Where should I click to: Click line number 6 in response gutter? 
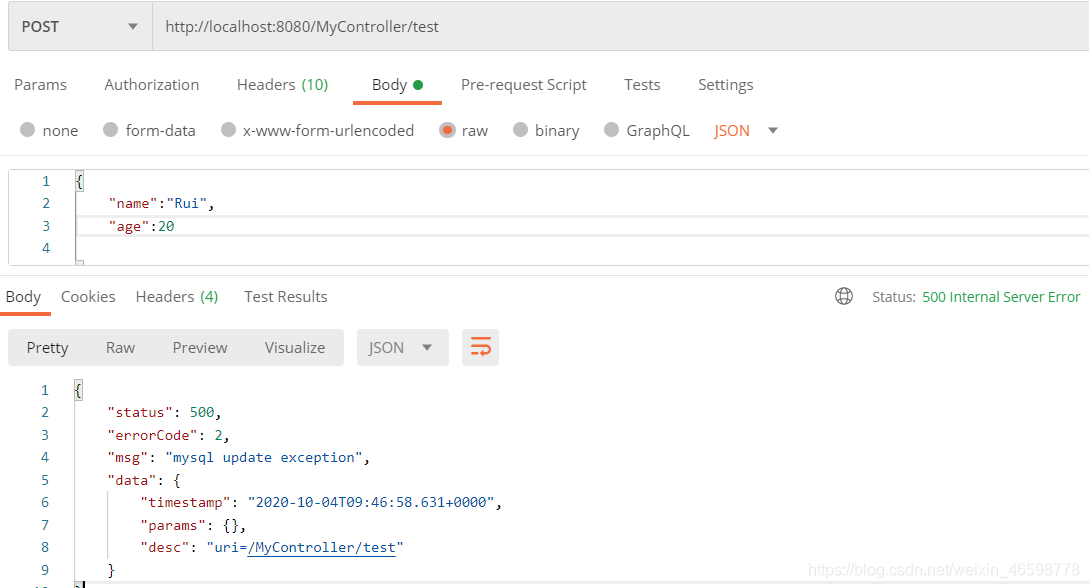pos(45,502)
